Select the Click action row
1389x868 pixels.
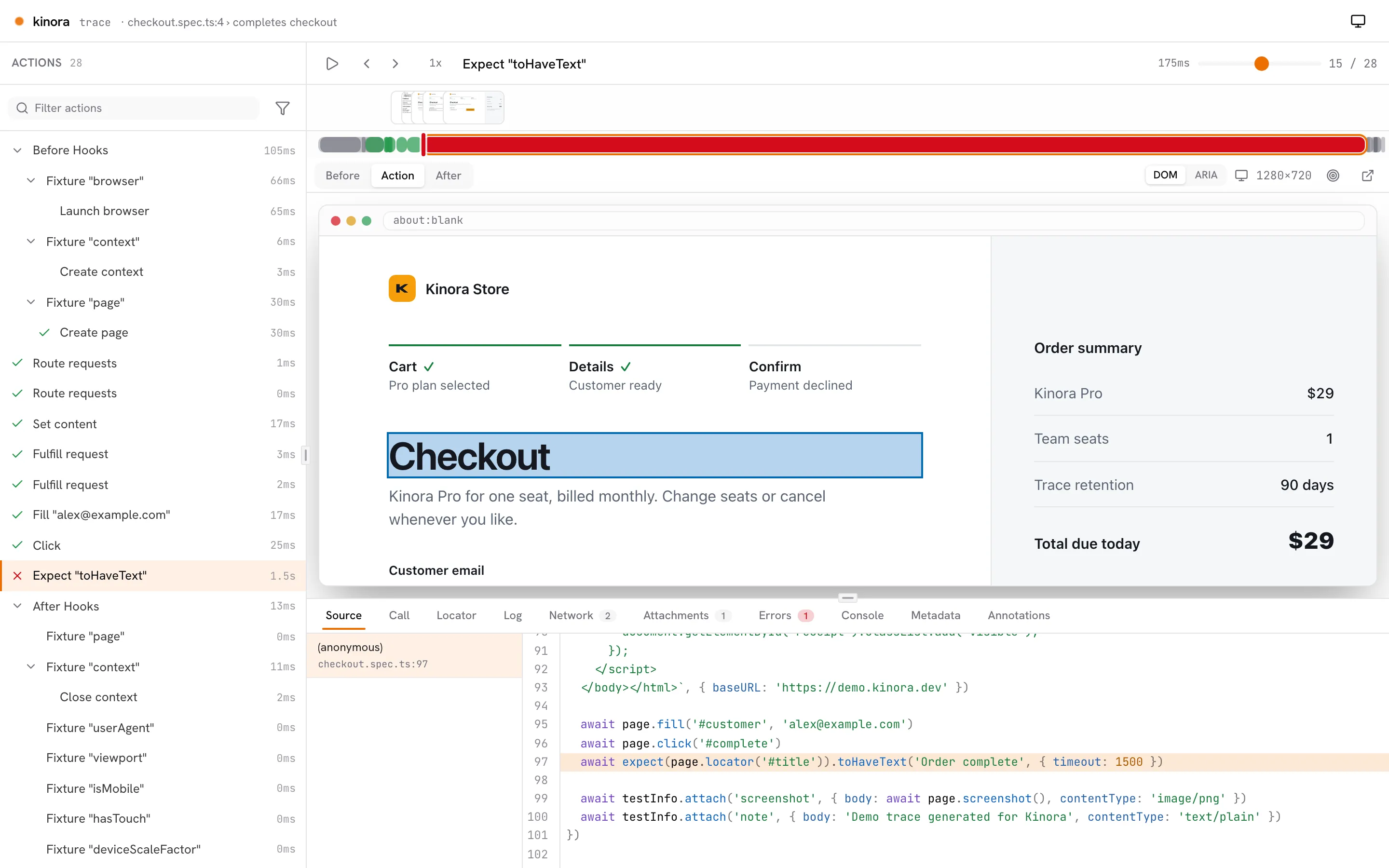153,545
